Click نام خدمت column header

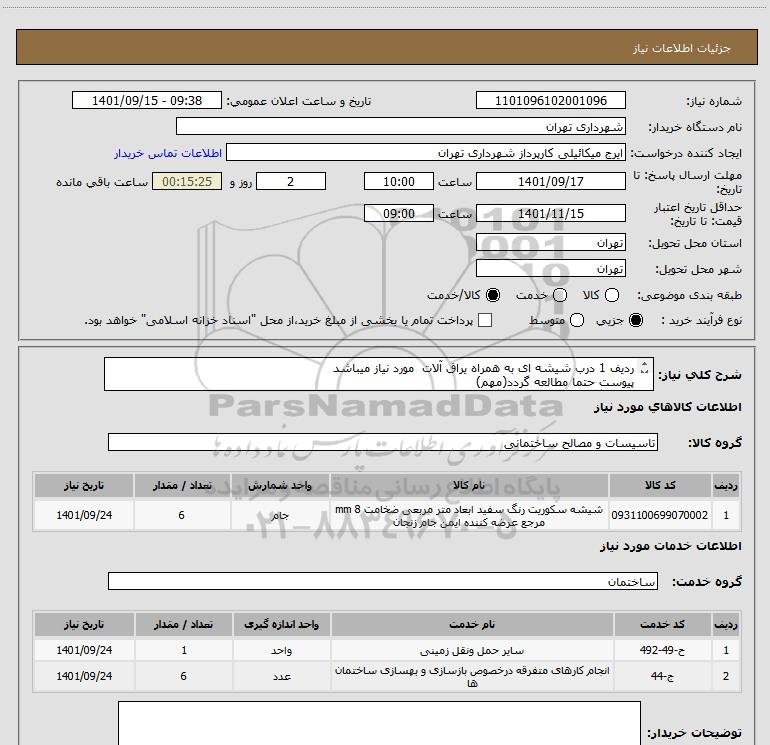tap(471, 624)
